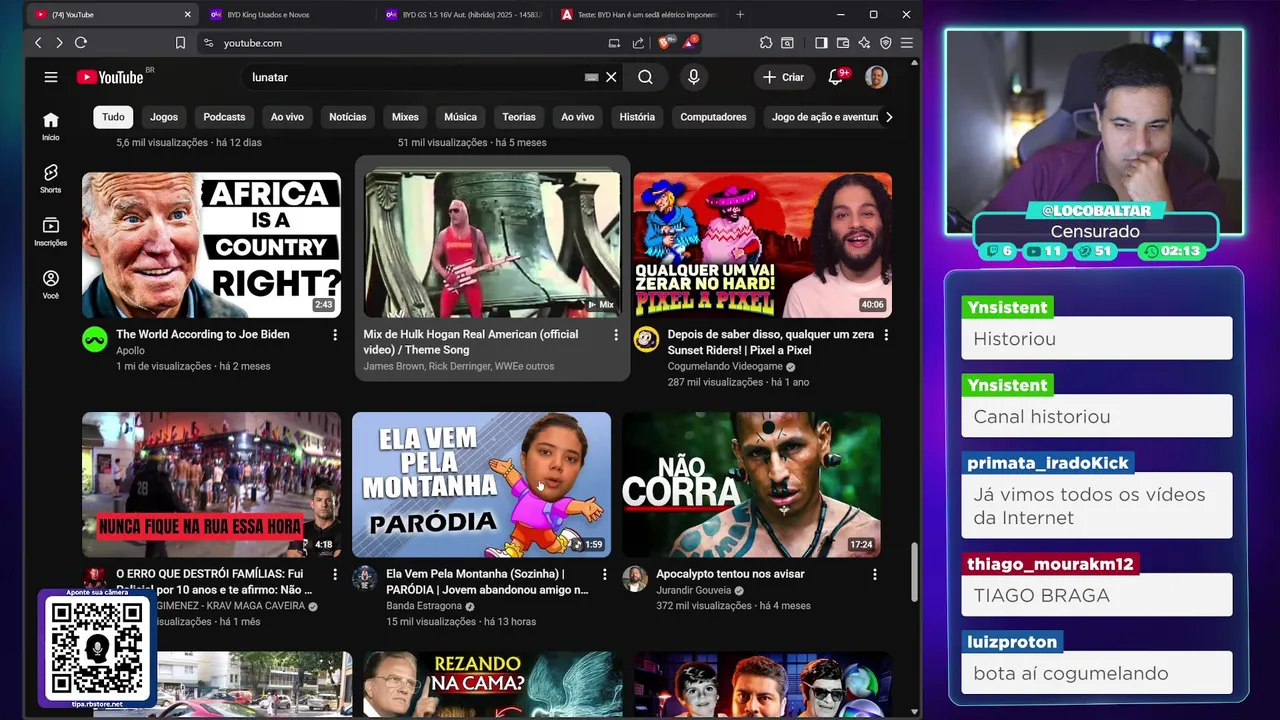Click the title Apocalypto tentou nos avisar
This screenshot has width=1280, height=720.
click(730, 574)
